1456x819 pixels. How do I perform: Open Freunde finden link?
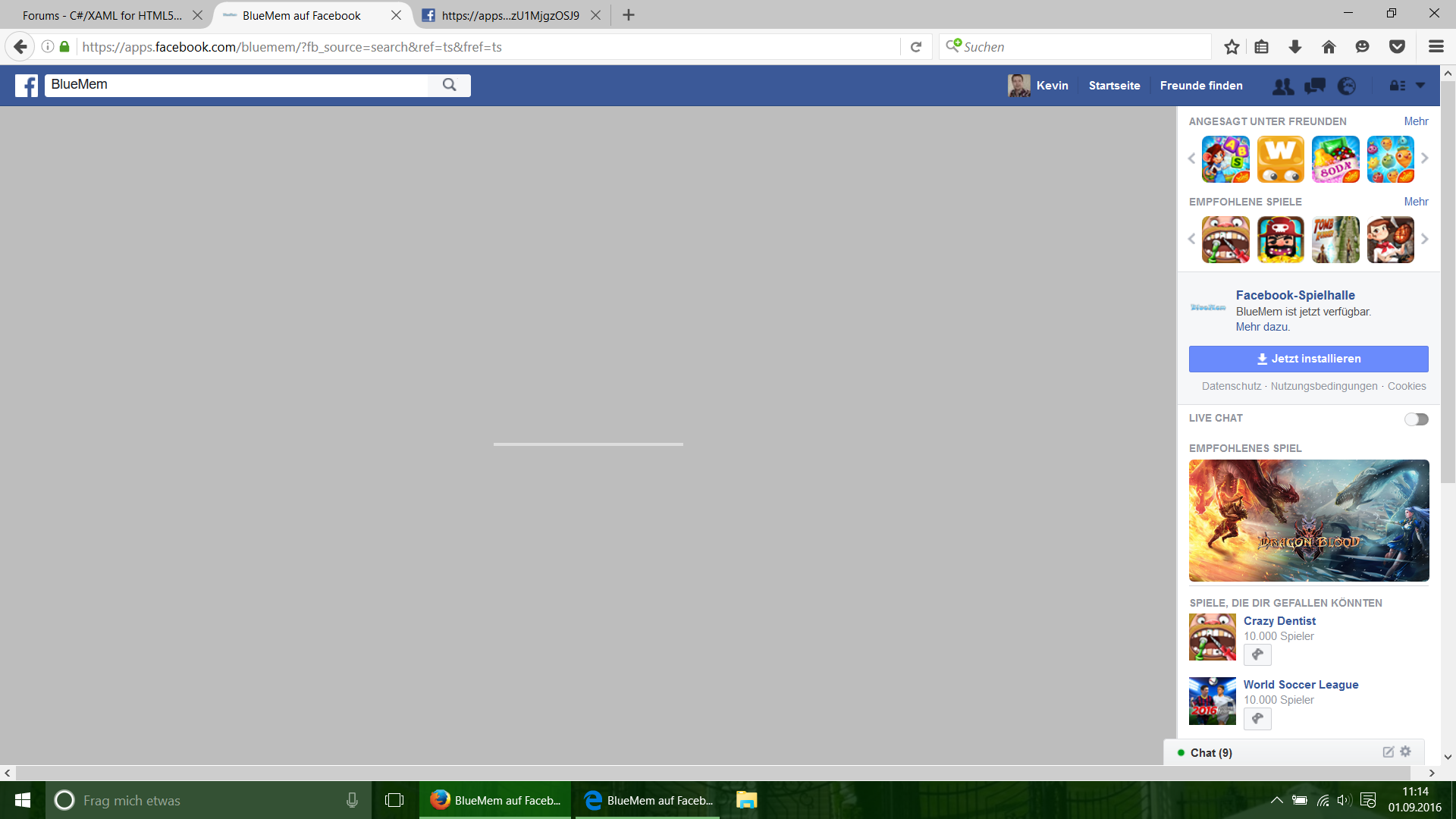pos(1201,86)
